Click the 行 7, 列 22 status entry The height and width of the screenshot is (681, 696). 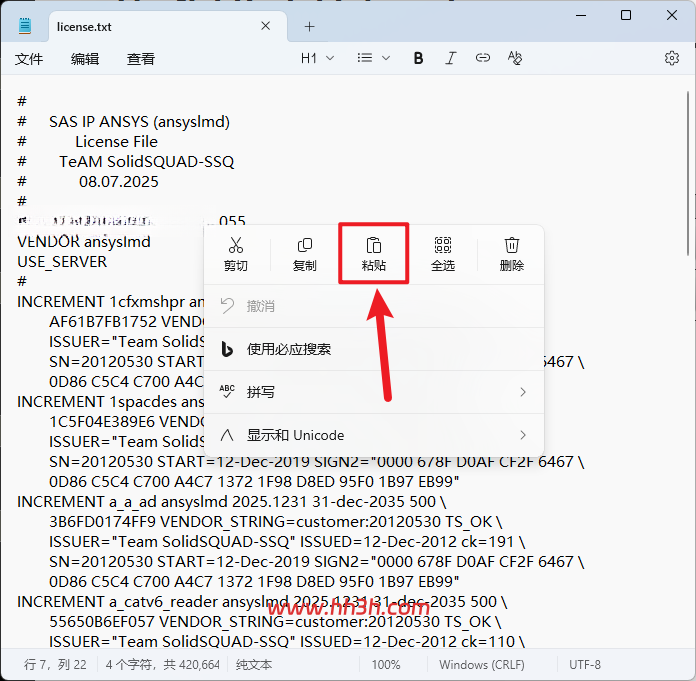[x=55, y=665]
